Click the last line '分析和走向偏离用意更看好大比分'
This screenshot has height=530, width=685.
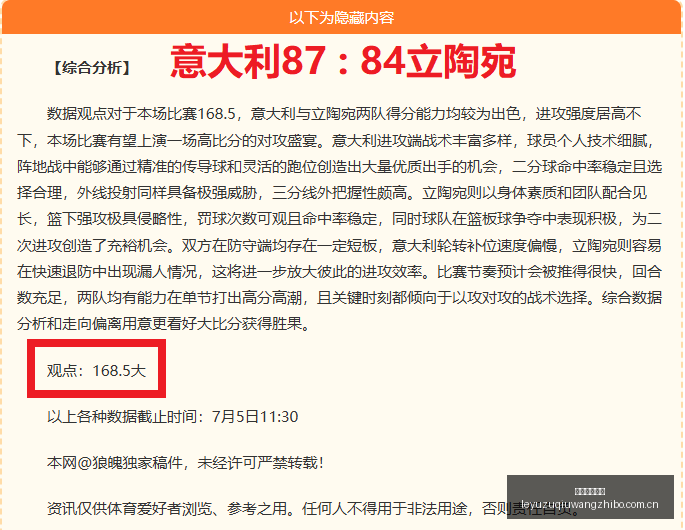(164, 324)
